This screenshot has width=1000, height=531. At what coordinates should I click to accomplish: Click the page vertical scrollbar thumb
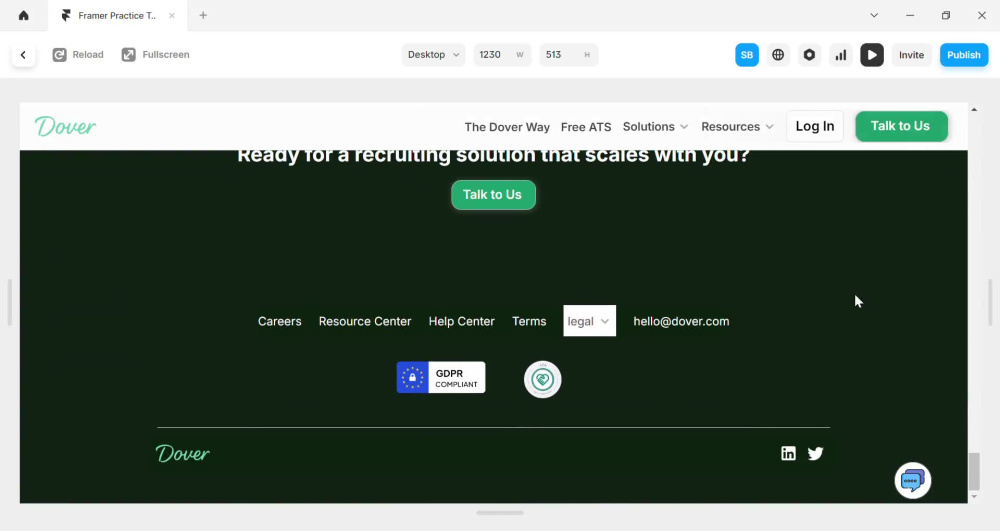[974, 471]
